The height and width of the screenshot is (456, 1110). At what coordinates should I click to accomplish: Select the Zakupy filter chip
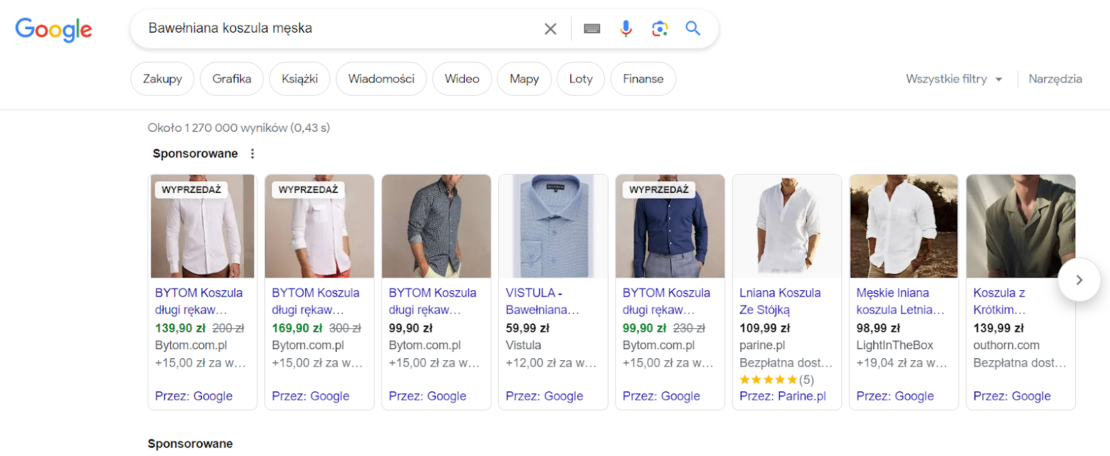[162, 79]
